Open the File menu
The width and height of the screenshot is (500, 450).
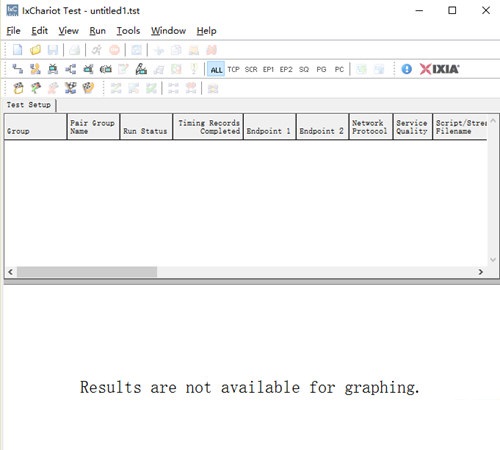pos(13,31)
